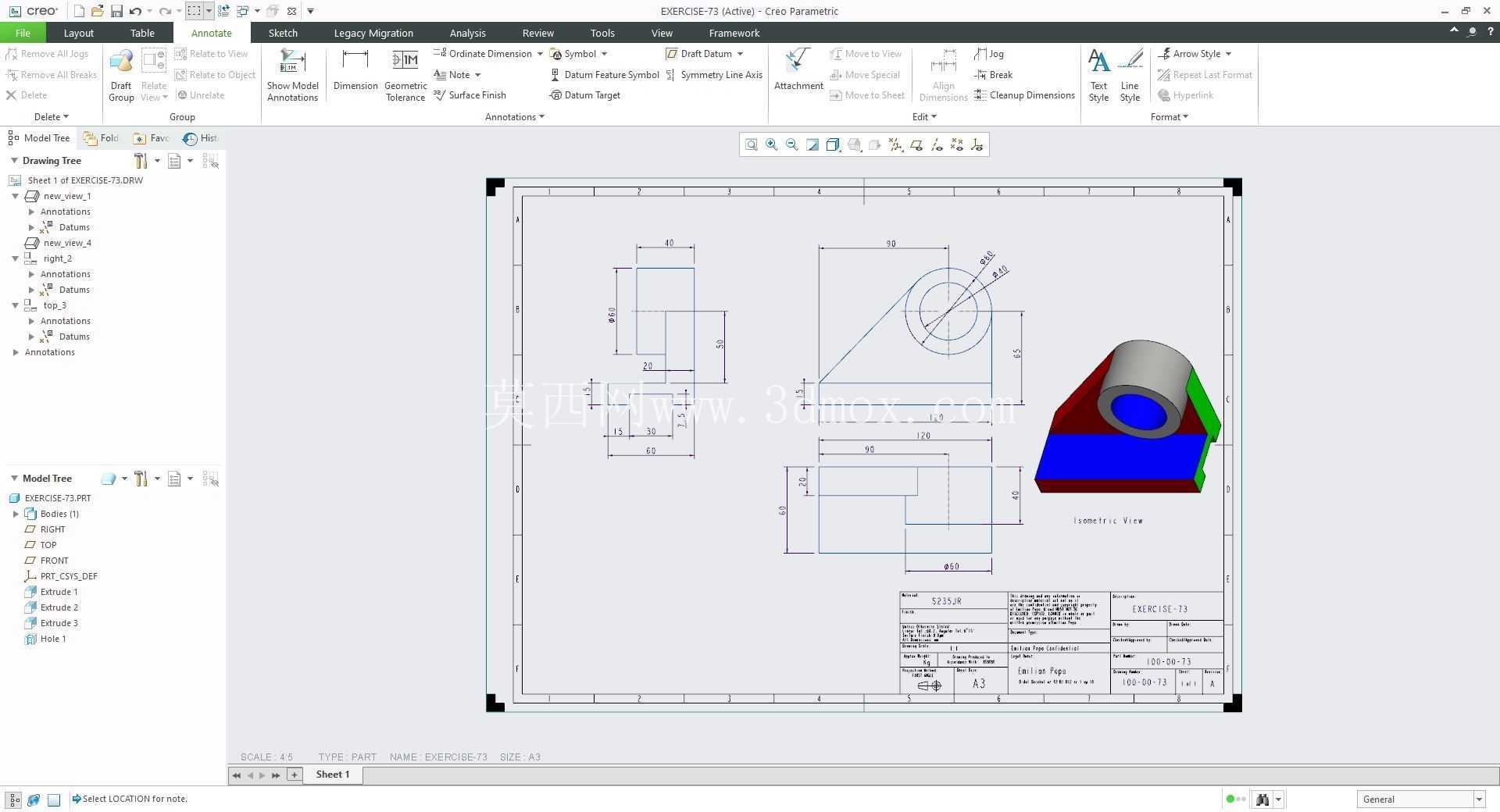Open the Ordinate Dimension dropdown arrow

[x=539, y=54]
